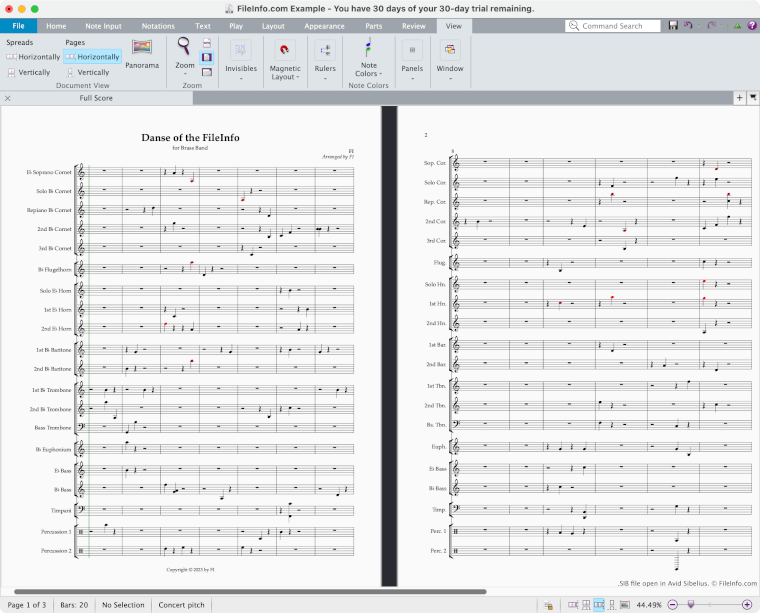Viewport: 760px width, 613px height.
Task: Click the plus icon to open new tab
Action: [739, 98]
